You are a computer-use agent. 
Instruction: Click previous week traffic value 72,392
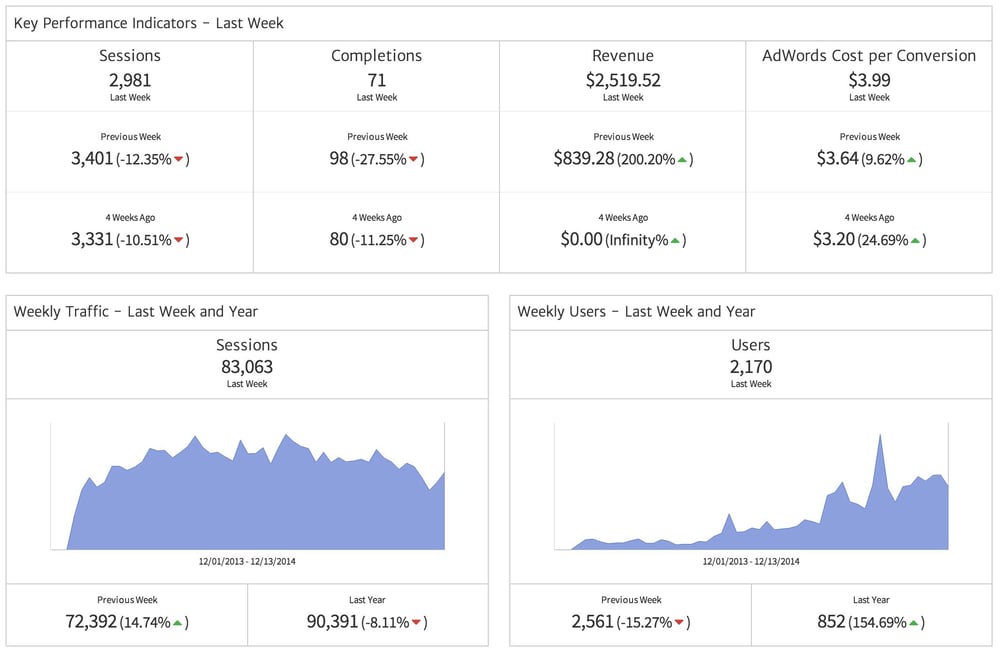click(91, 621)
